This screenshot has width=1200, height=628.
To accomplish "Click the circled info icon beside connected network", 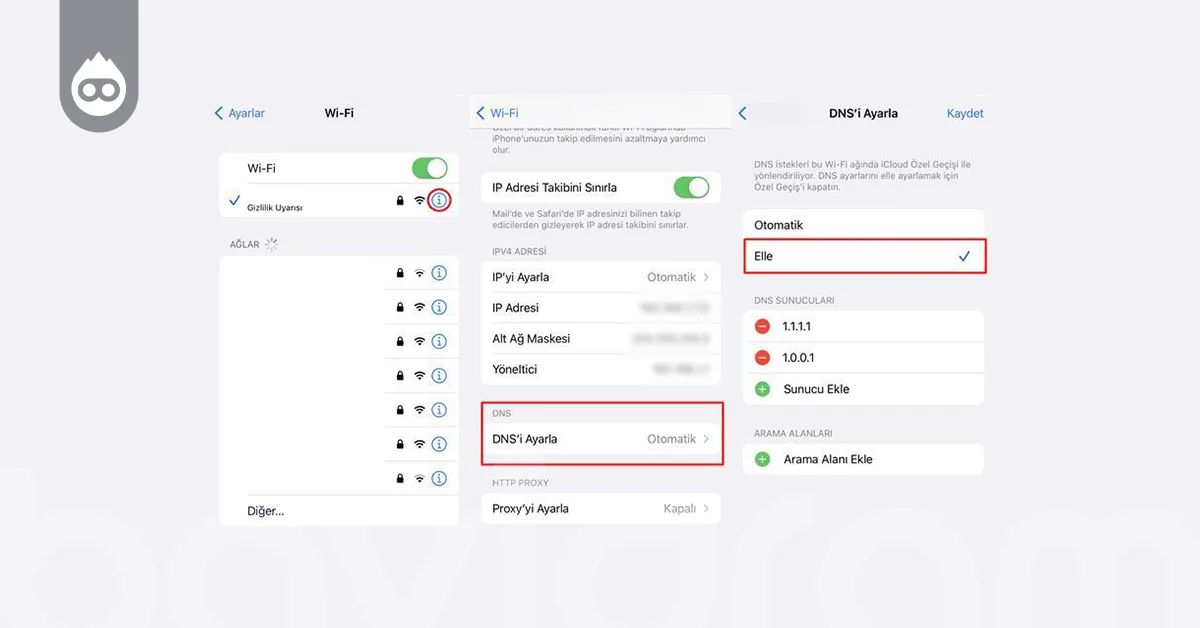I will (439, 200).
